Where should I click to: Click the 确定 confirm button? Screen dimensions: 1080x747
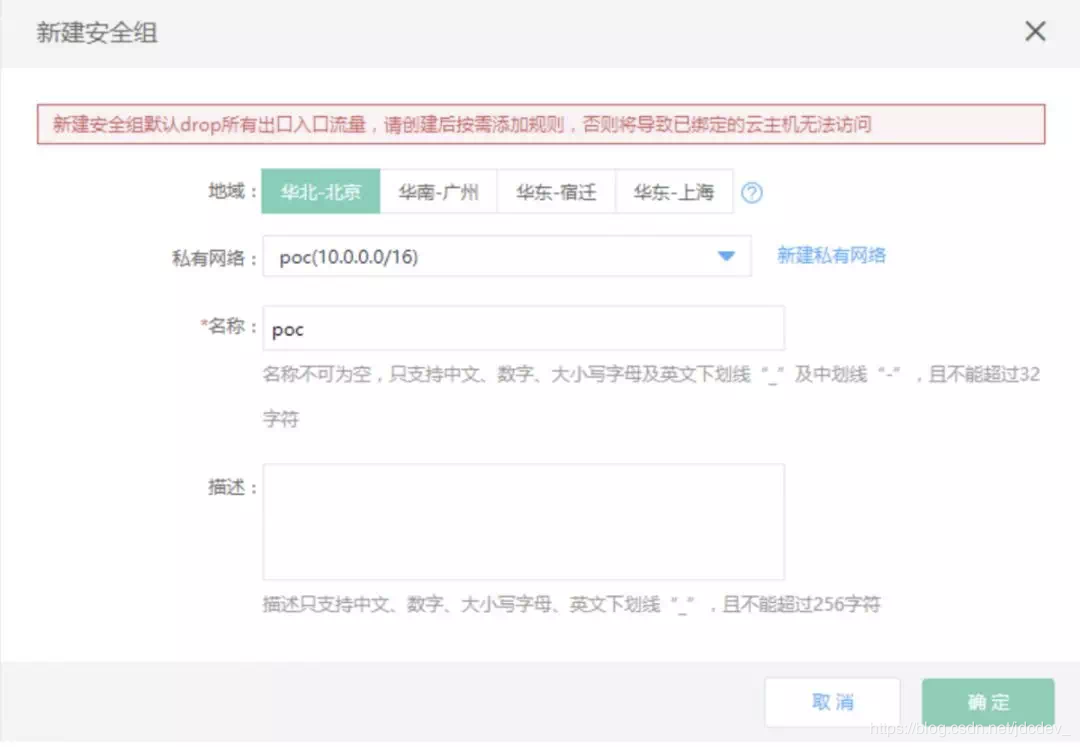[987, 701]
